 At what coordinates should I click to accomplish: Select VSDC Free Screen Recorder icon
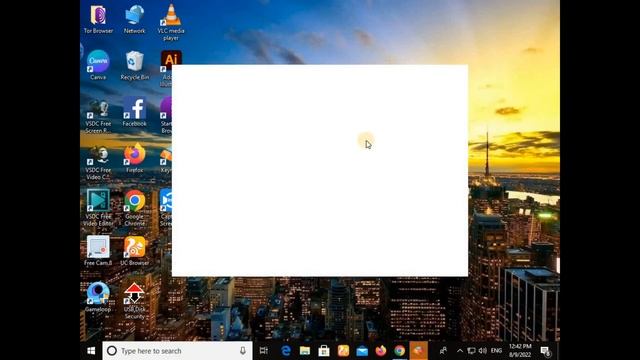point(98,116)
